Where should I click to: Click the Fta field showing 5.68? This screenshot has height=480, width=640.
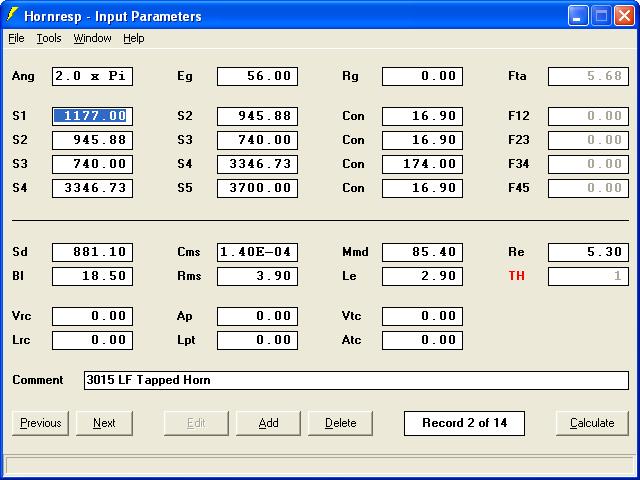click(x=588, y=76)
